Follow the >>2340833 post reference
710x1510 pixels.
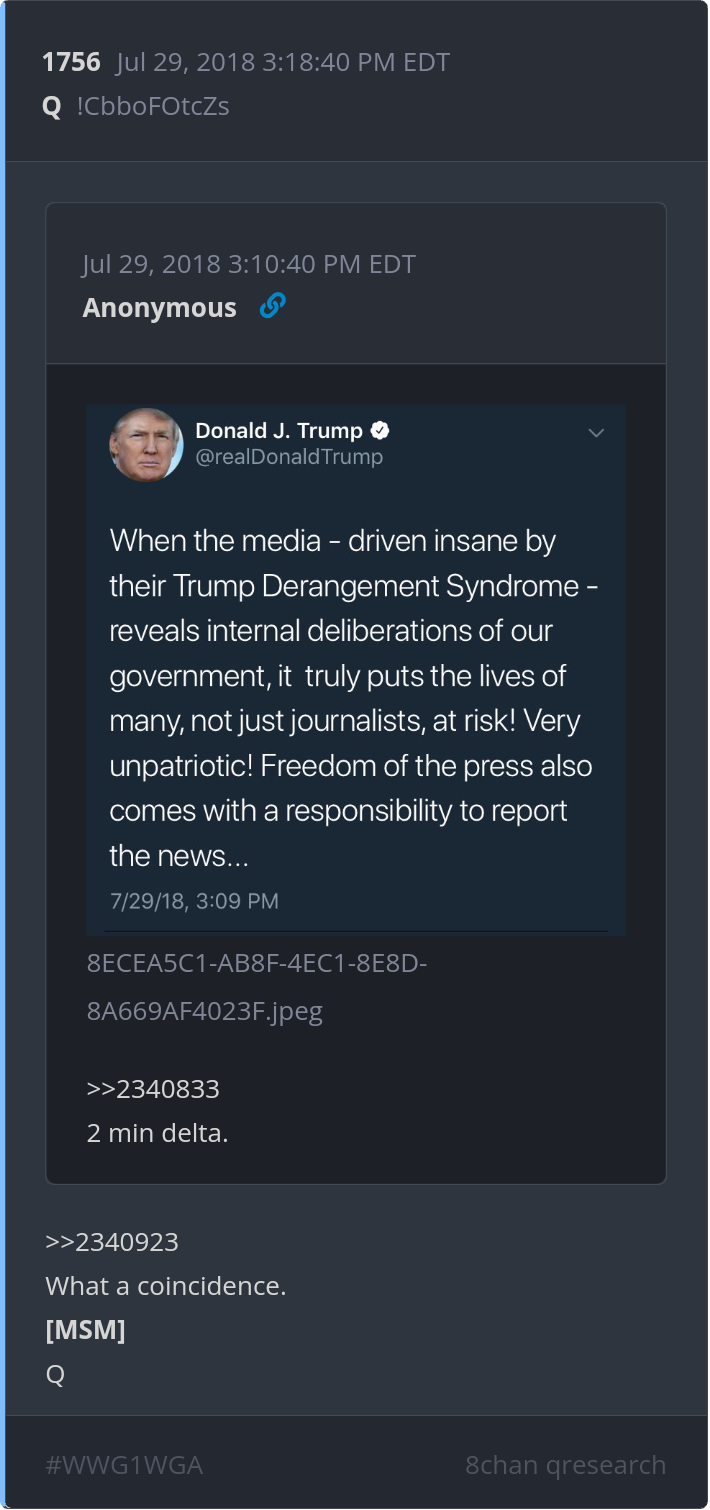pyautogui.click(x=153, y=1089)
